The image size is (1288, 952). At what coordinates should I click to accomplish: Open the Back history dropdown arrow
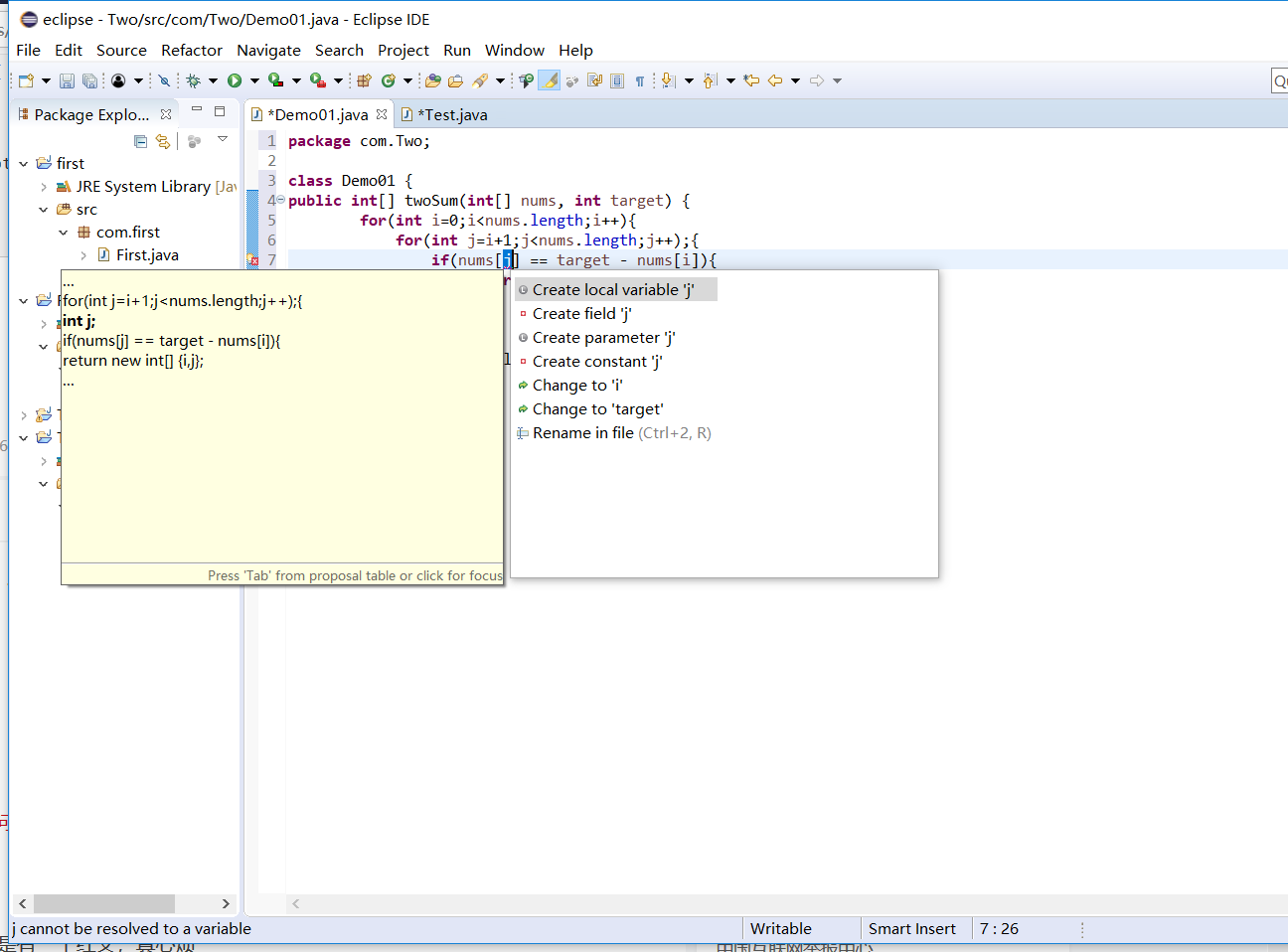tap(795, 80)
